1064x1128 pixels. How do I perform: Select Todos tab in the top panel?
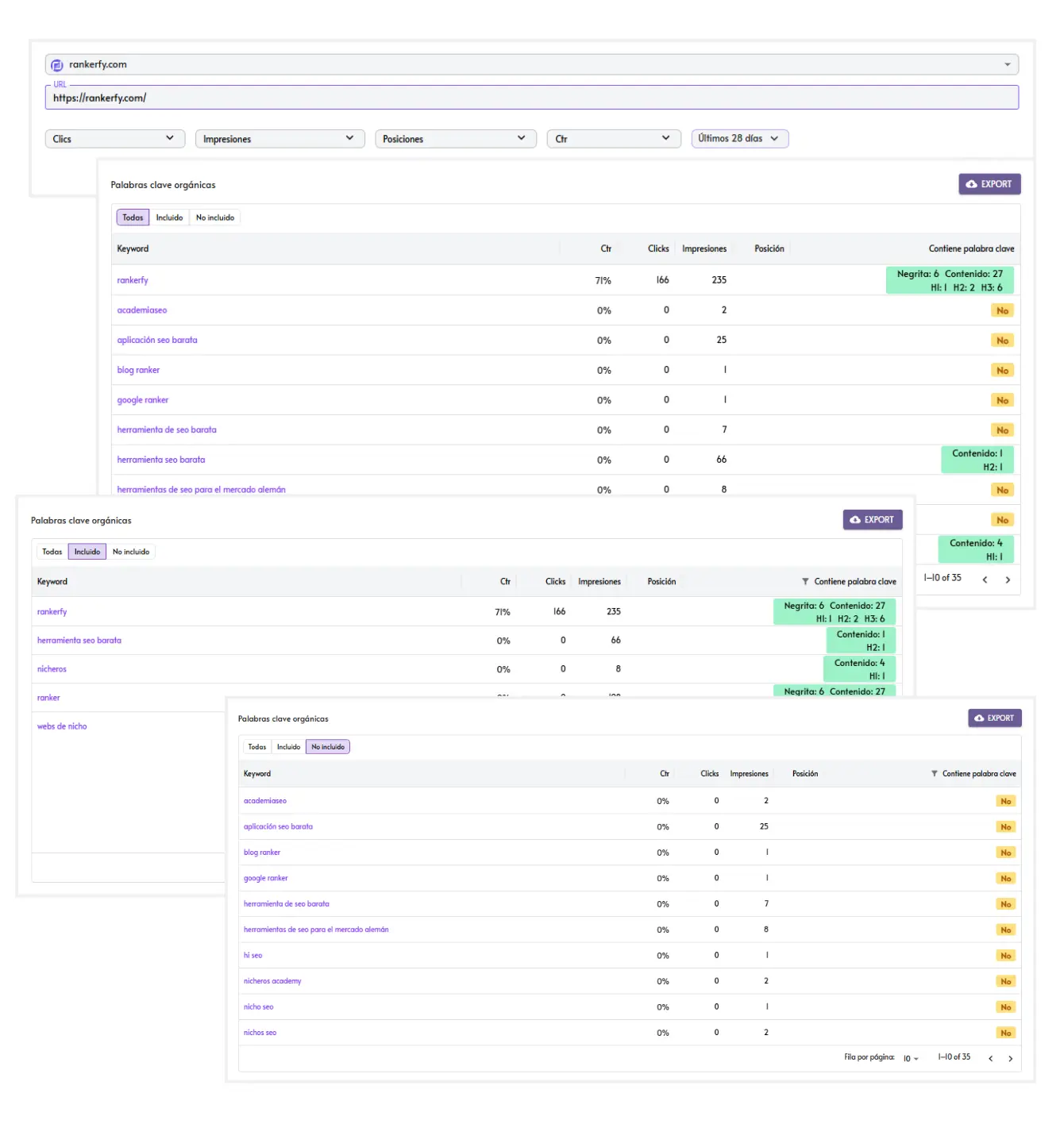(x=133, y=218)
